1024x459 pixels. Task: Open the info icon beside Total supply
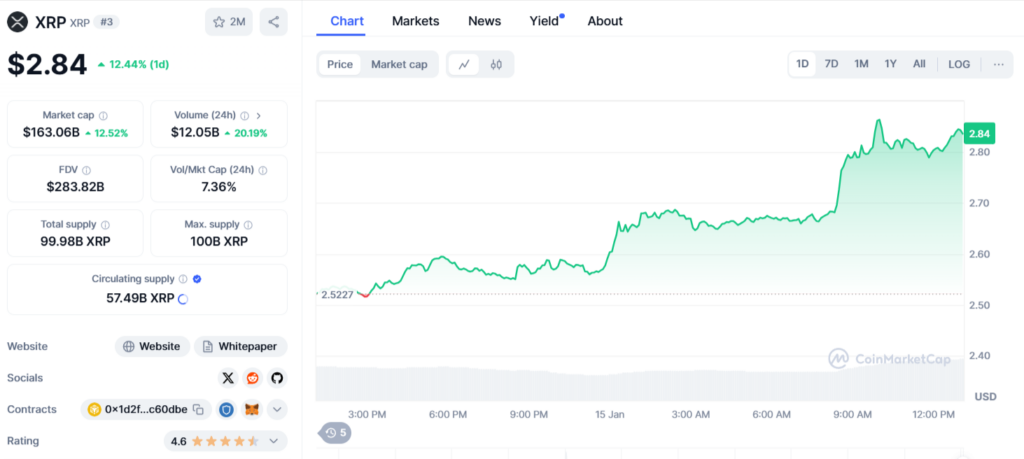[105, 225]
